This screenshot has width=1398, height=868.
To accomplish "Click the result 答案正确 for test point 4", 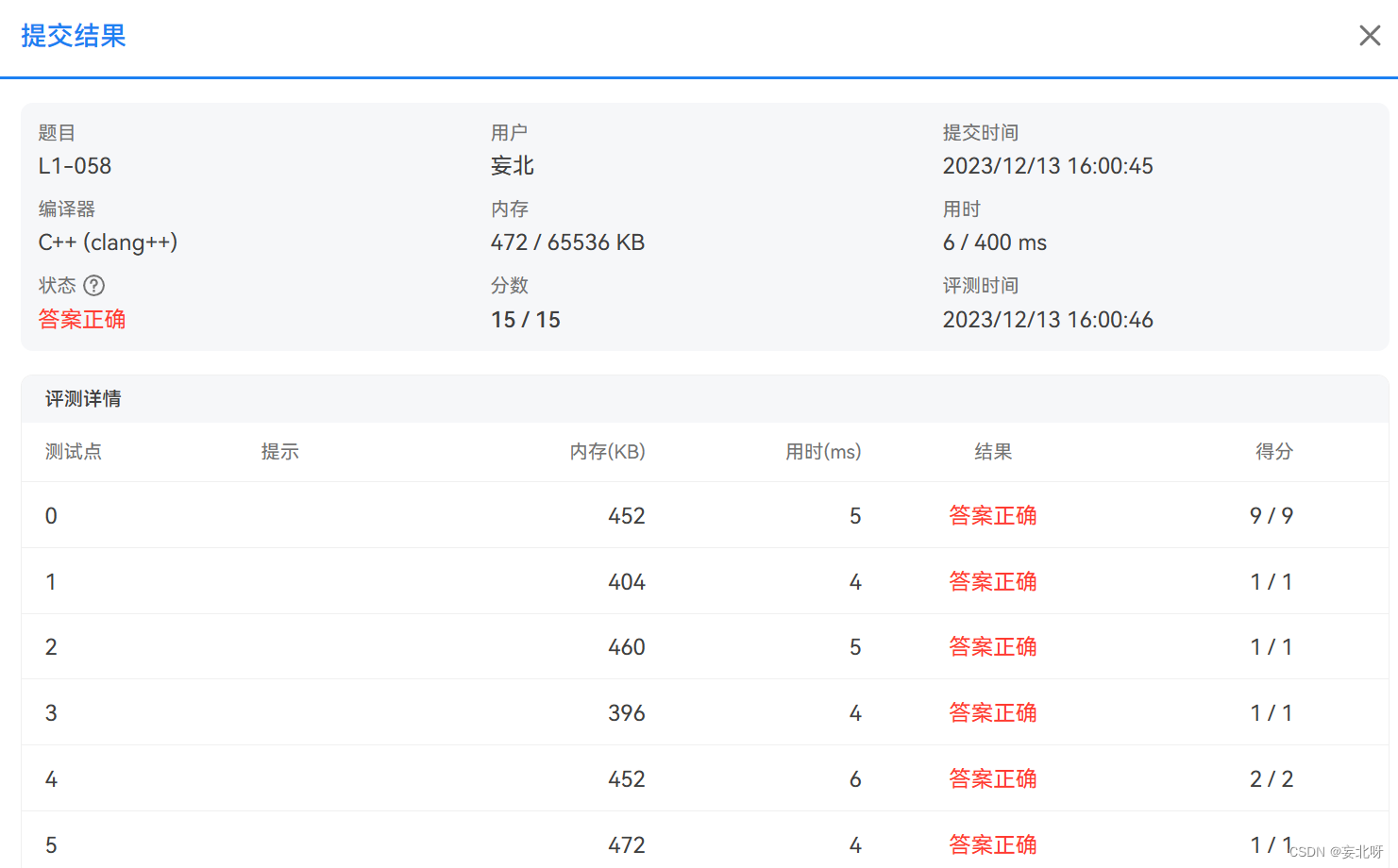I will coord(993,779).
